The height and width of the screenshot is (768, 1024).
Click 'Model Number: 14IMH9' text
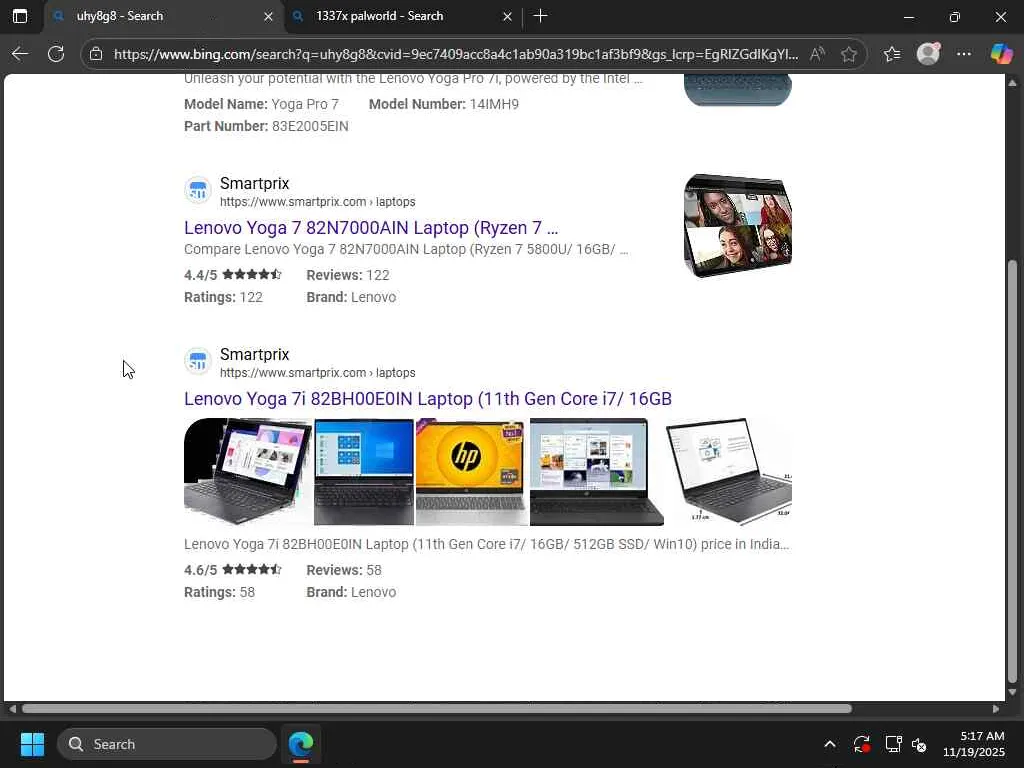pyautogui.click(x=444, y=104)
